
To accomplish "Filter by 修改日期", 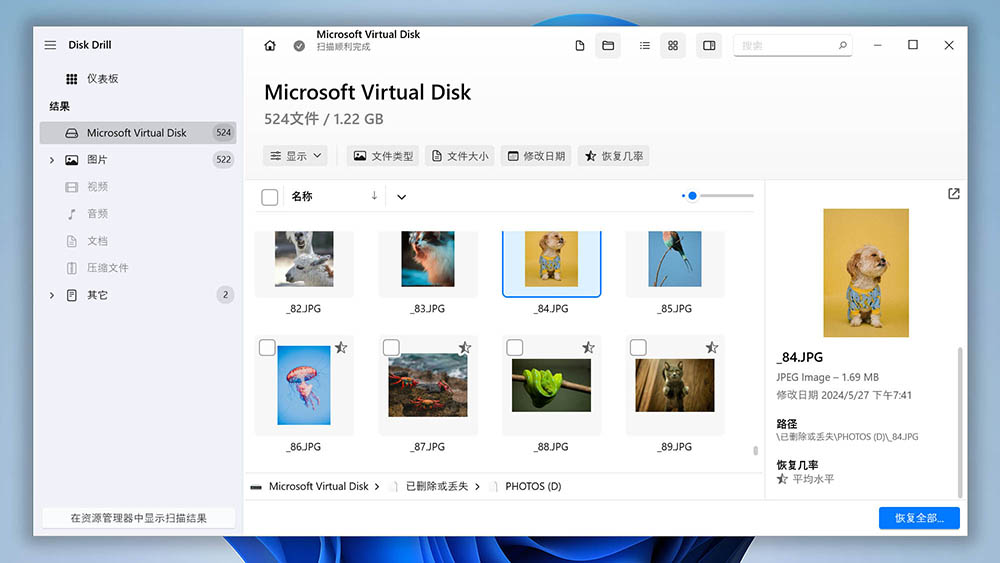I will click(536, 156).
